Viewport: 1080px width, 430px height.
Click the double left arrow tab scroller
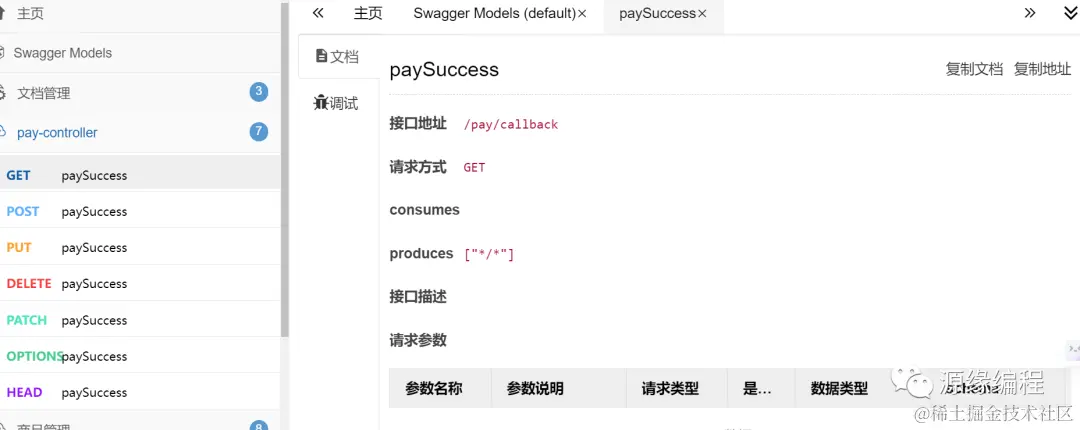(x=318, y=13)
